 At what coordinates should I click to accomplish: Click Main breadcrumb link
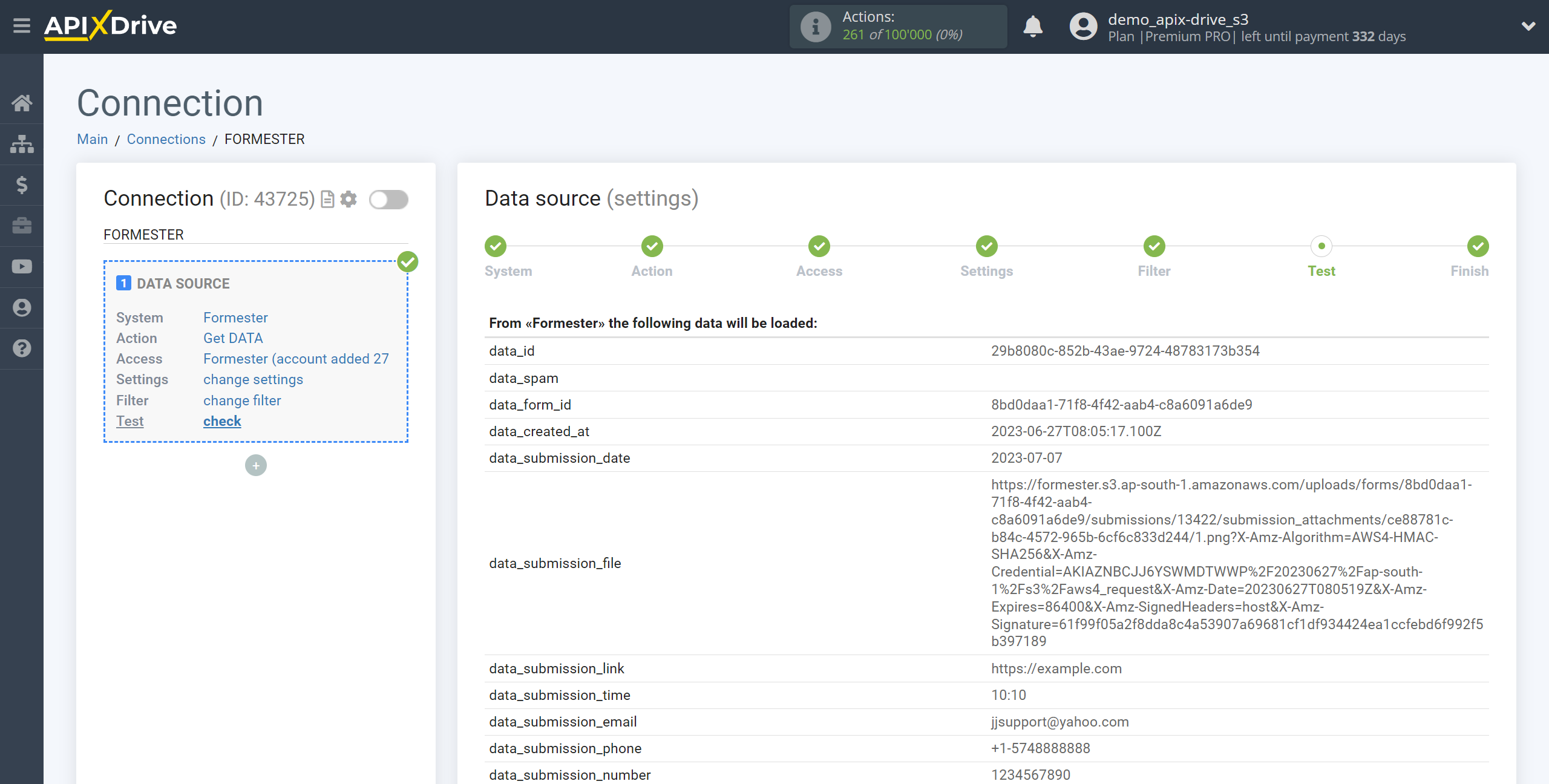pyautogui.click(x=93, y=139)
